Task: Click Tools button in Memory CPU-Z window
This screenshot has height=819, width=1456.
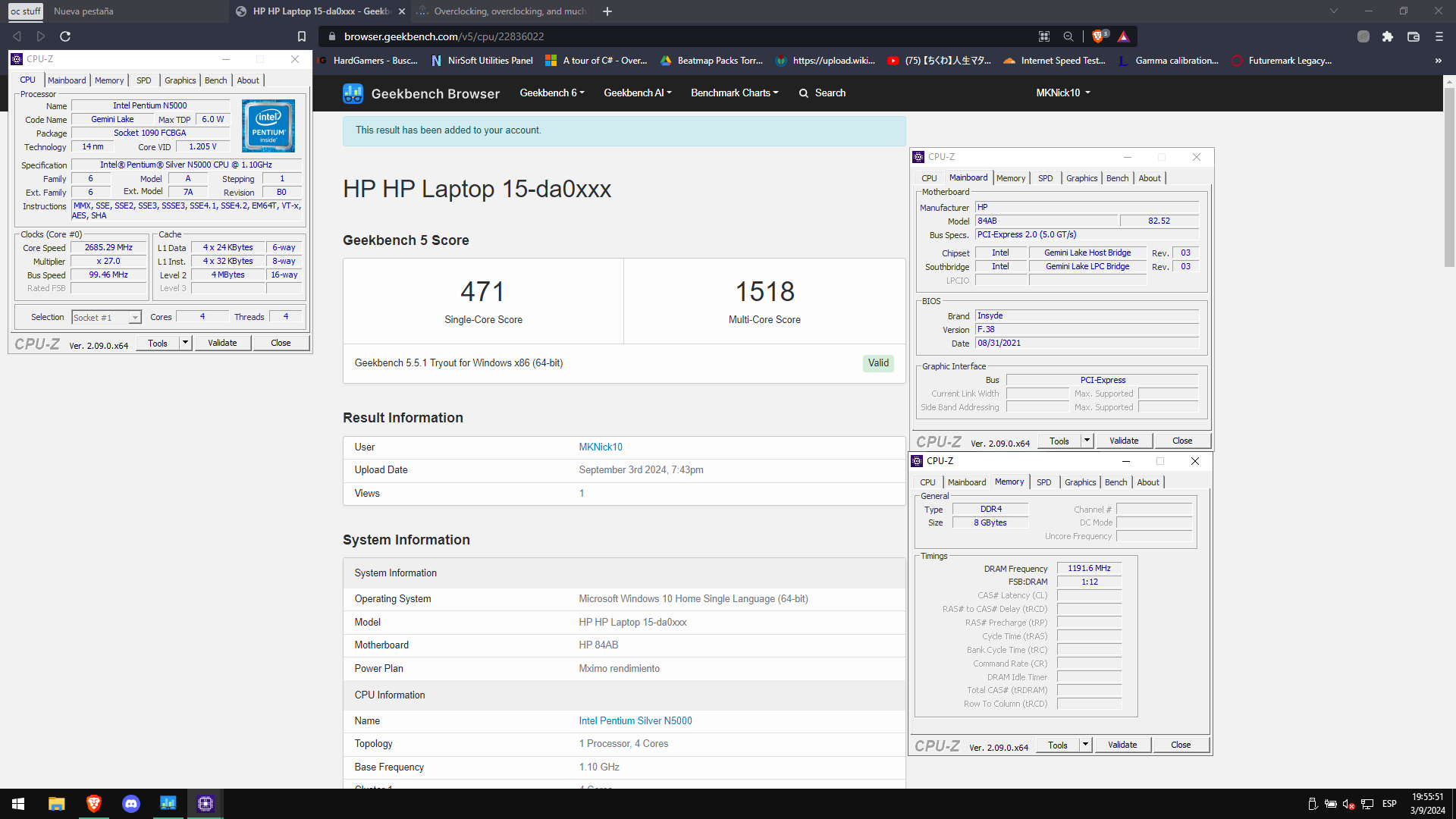Action: click(x=1058, y=745)
